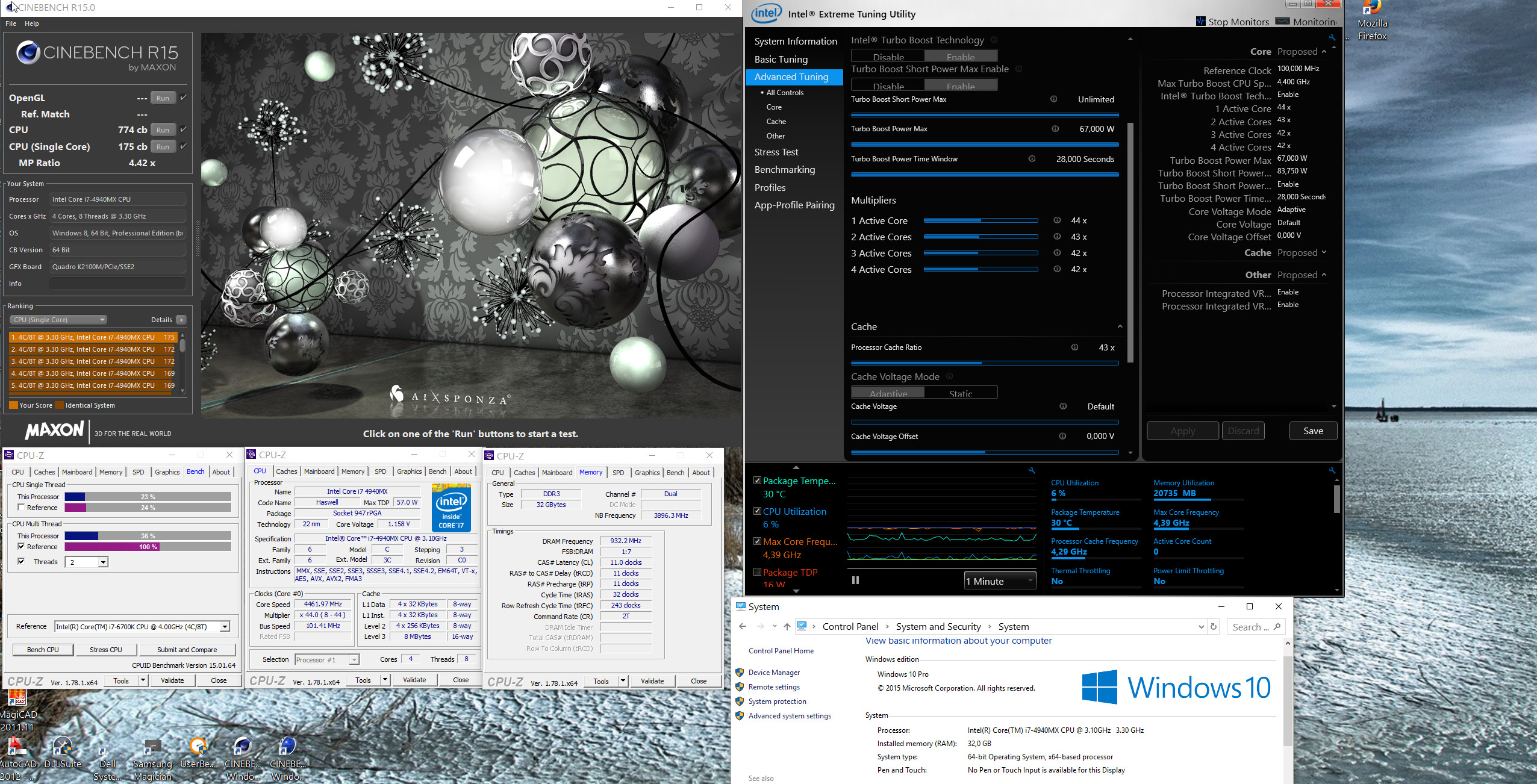
Task: Save the XTU proposed settings
Action: pos(1313,431)
